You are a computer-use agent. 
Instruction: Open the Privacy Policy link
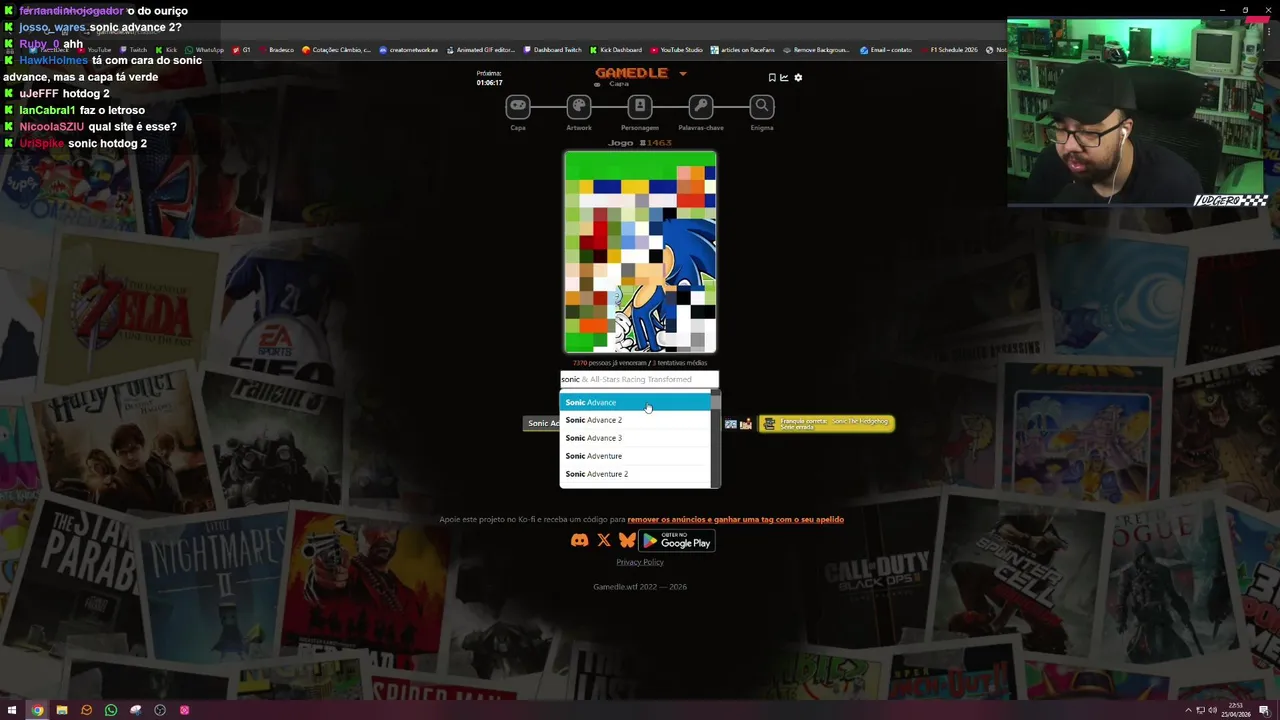click(640, 562)
